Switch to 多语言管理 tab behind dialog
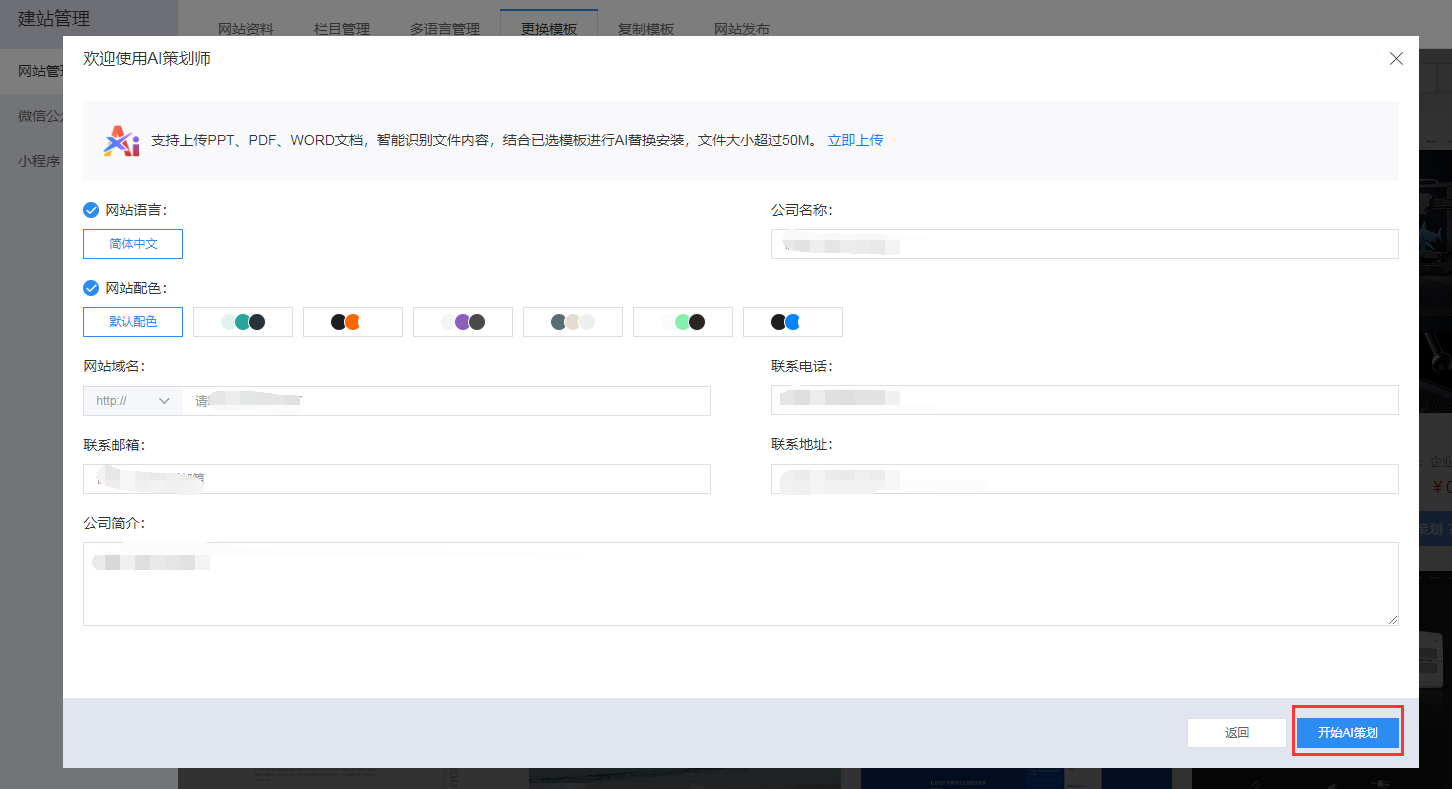This screenshot has height=789, width=1452. tap(445, 29)
